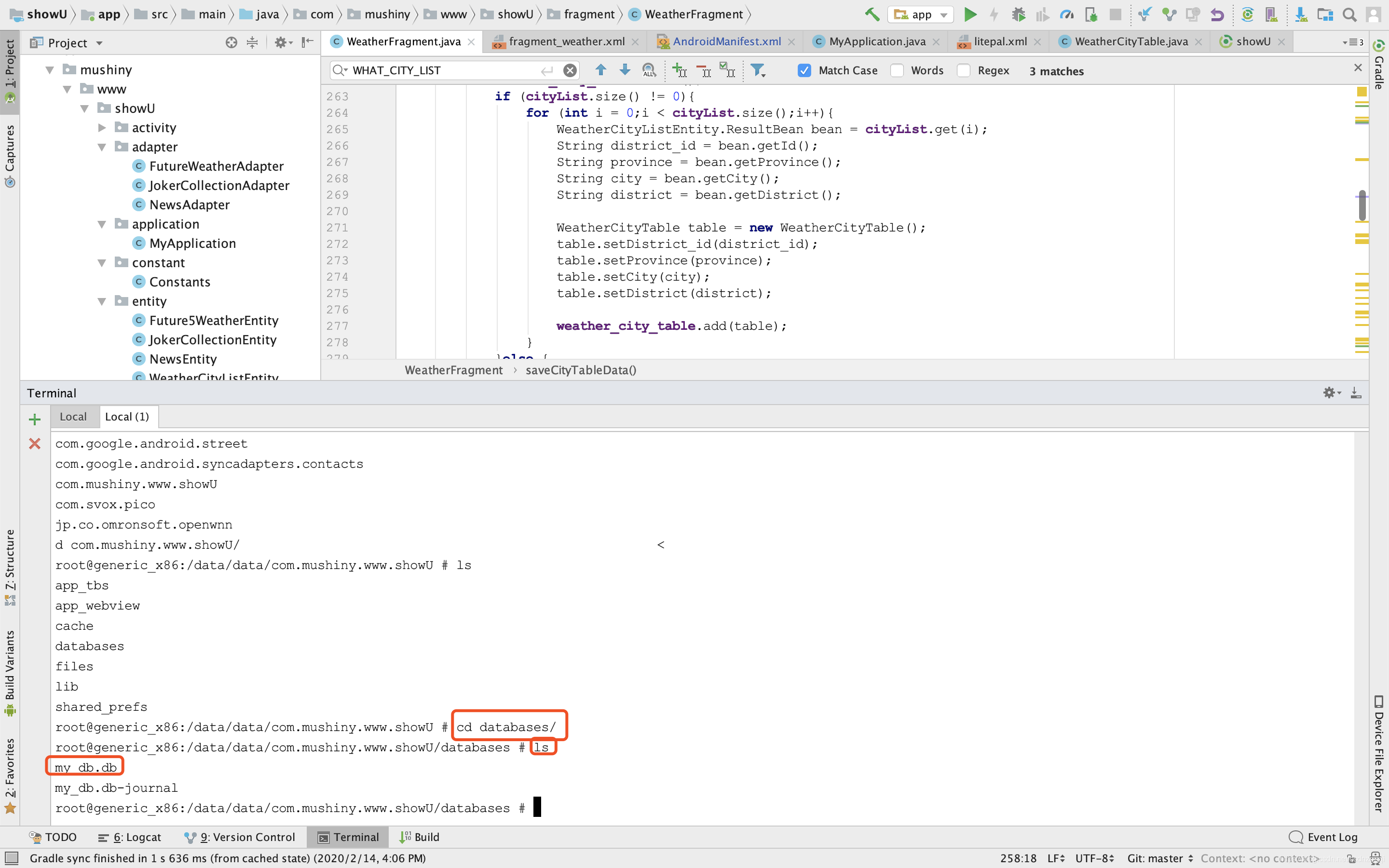Collapse the entity folder

click(x=102, y=301)
